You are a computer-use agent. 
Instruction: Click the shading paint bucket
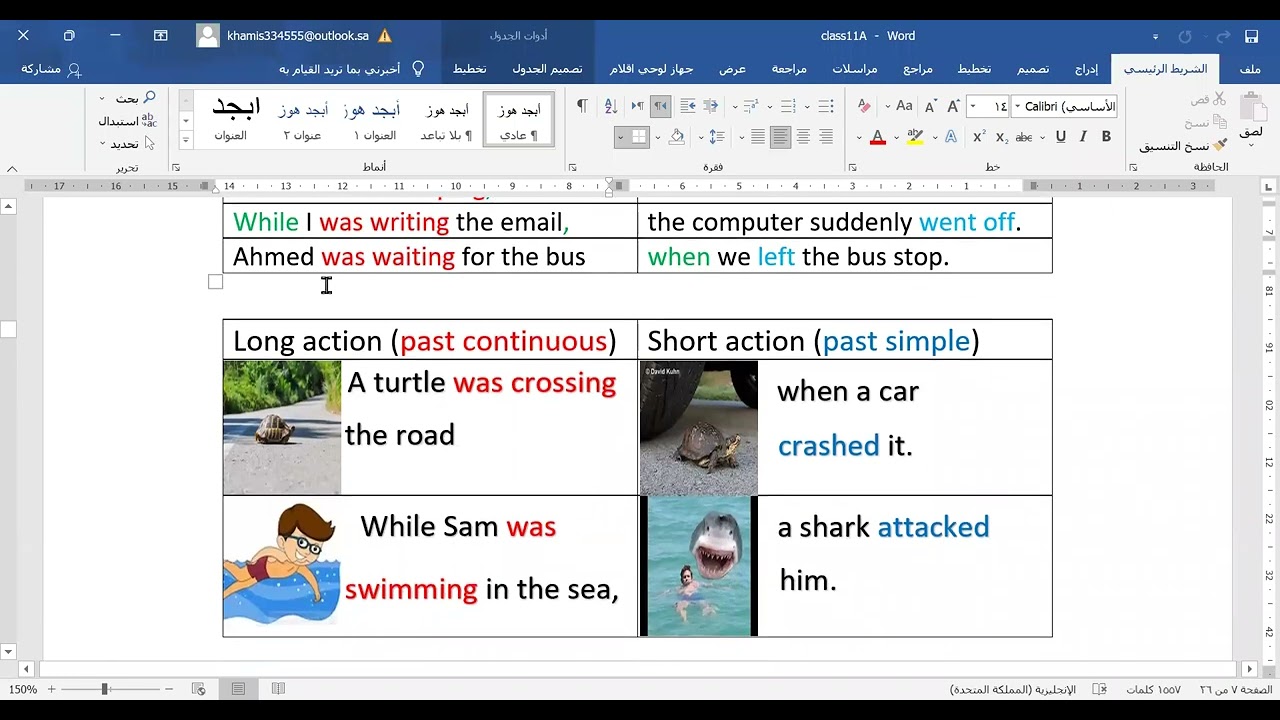(677, 137)
